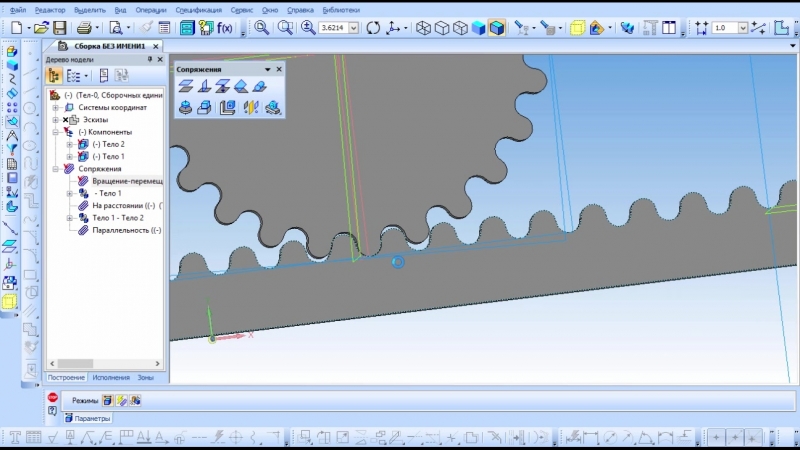The height and width of the screenshot is (450, 800).
Task: Click the f(x) variables icon
Action: pos(224,28)
